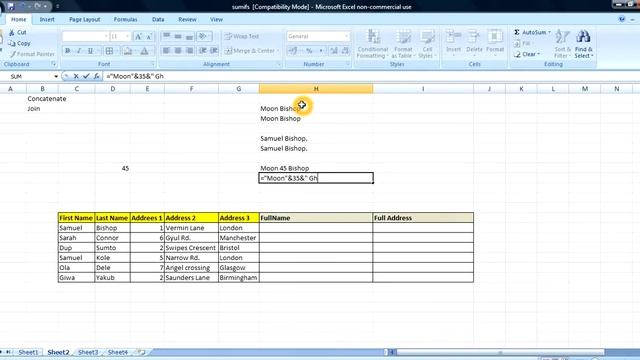The height and width of the screenshot is (360, 640).
Task: Toggle Middle Align
Action: pyautogui.click(x=178, y=37)
